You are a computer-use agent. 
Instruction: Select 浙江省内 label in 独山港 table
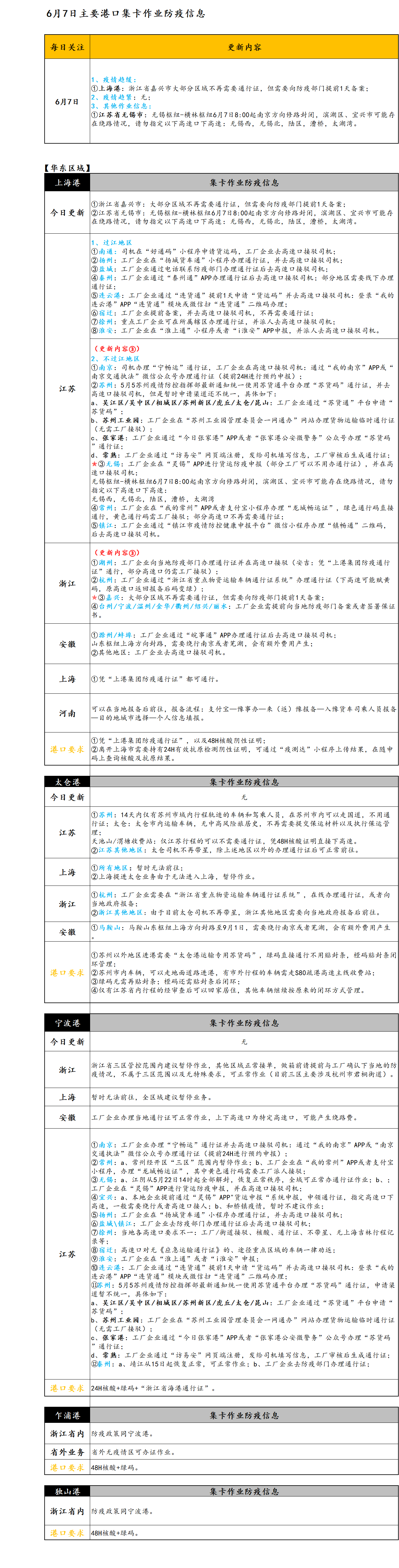coord(67,1511)
